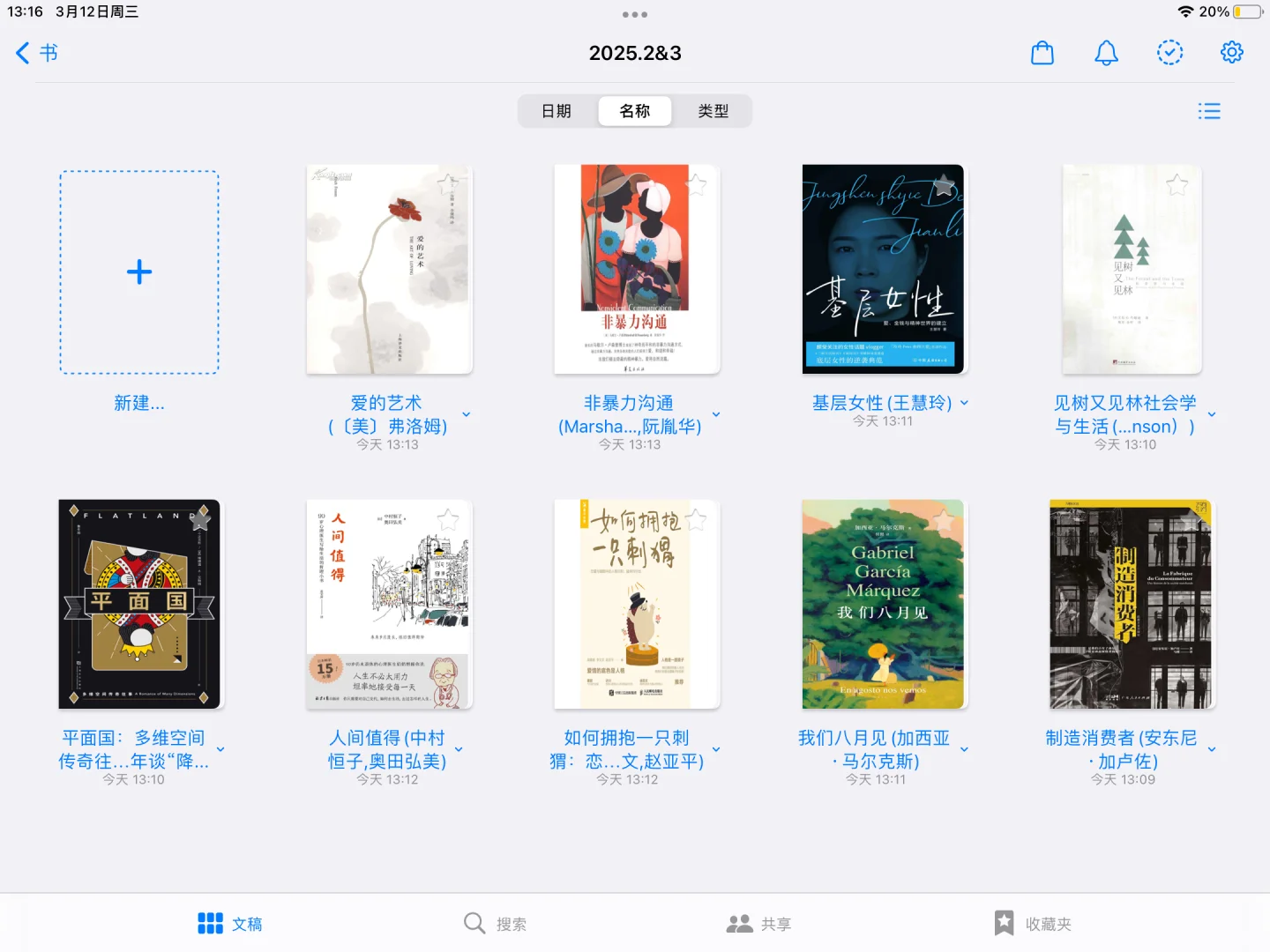Open 基层女性 book cover

(883, 269)
